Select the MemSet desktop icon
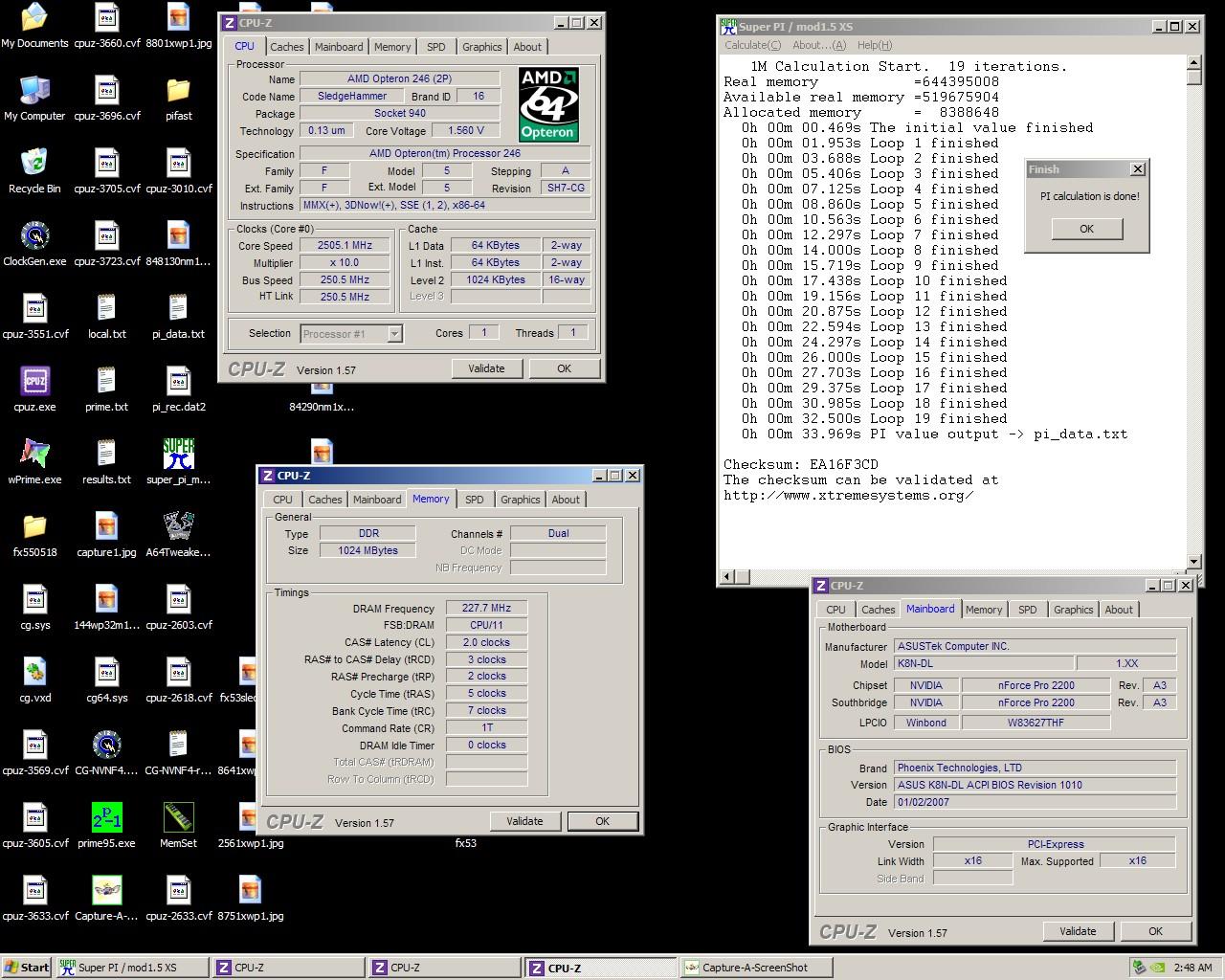Viewport: 1225px width, 980px height. (x=178, y=817)
